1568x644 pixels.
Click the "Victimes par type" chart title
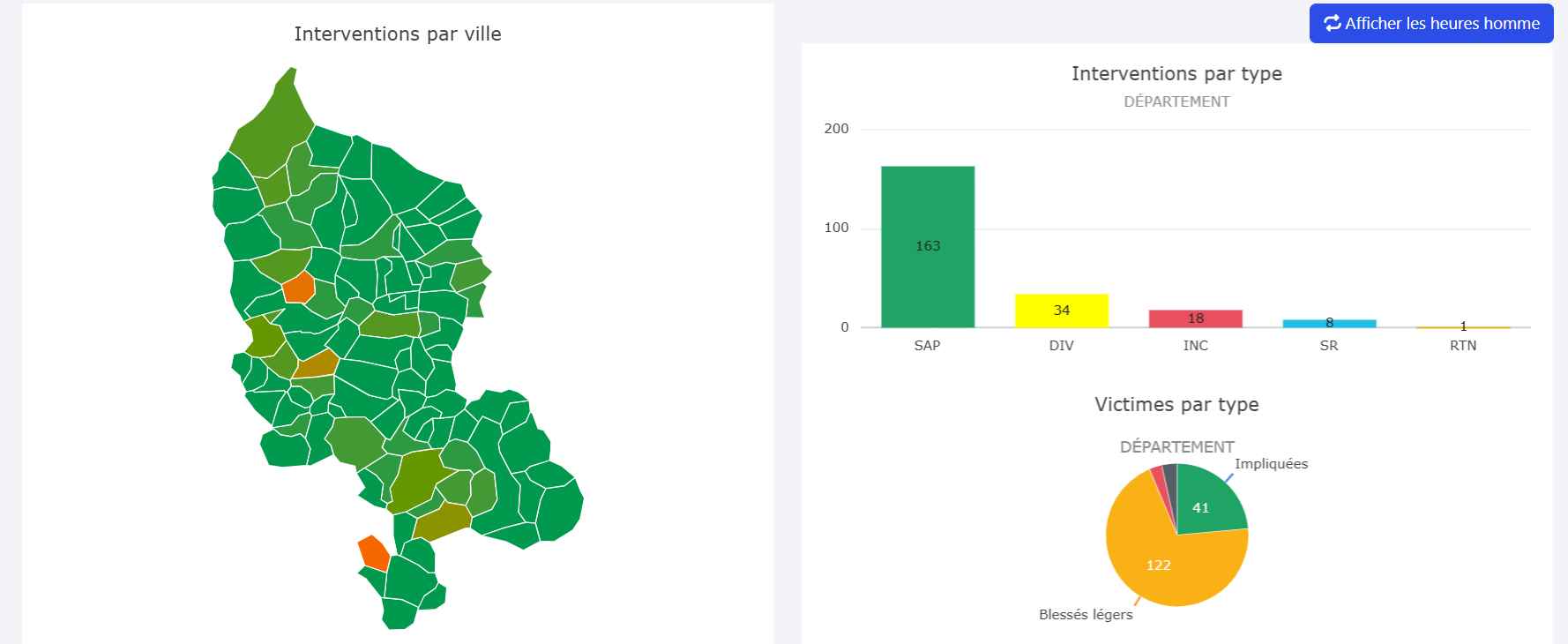coord(1176,405)
